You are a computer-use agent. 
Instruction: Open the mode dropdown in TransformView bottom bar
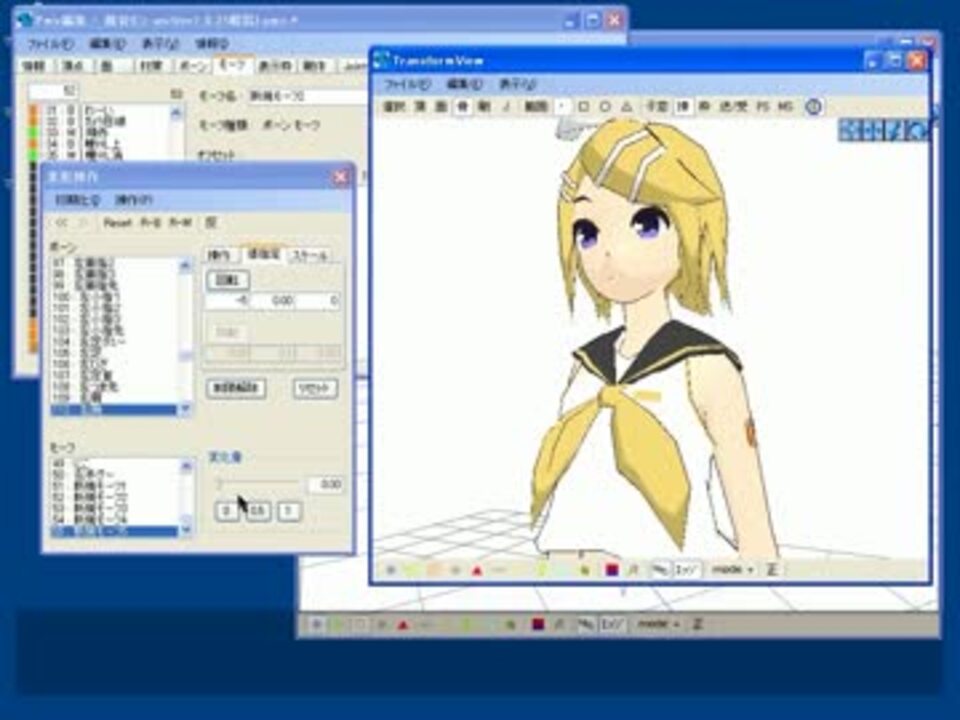coord(732,569)
